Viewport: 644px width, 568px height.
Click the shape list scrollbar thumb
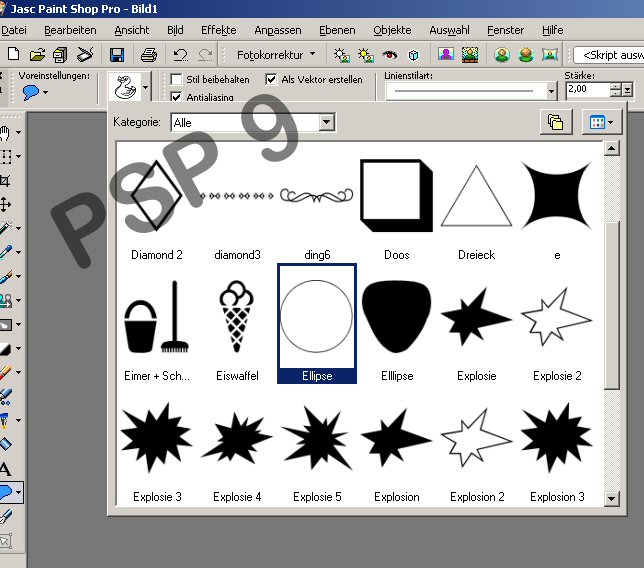coord(612,305)
